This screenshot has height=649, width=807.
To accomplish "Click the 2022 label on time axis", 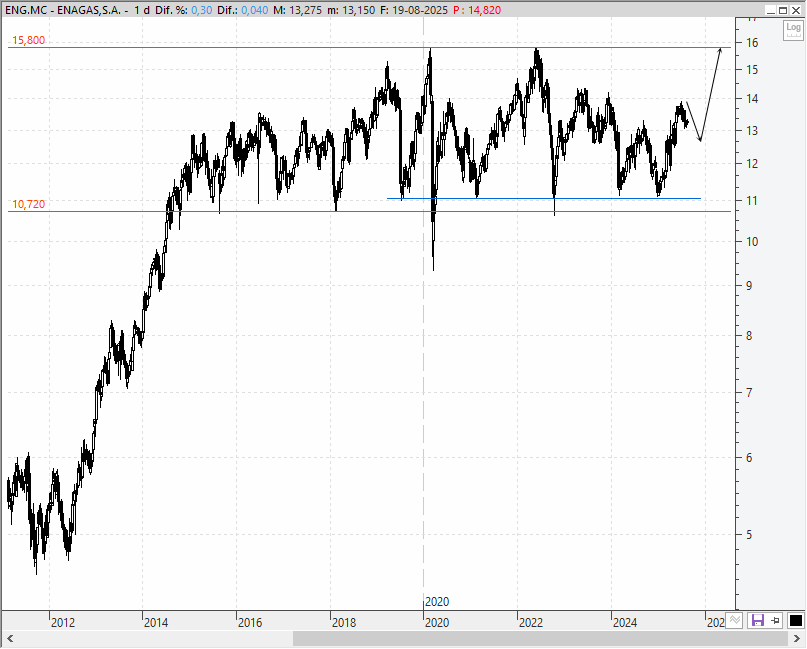I will (531, 623).
